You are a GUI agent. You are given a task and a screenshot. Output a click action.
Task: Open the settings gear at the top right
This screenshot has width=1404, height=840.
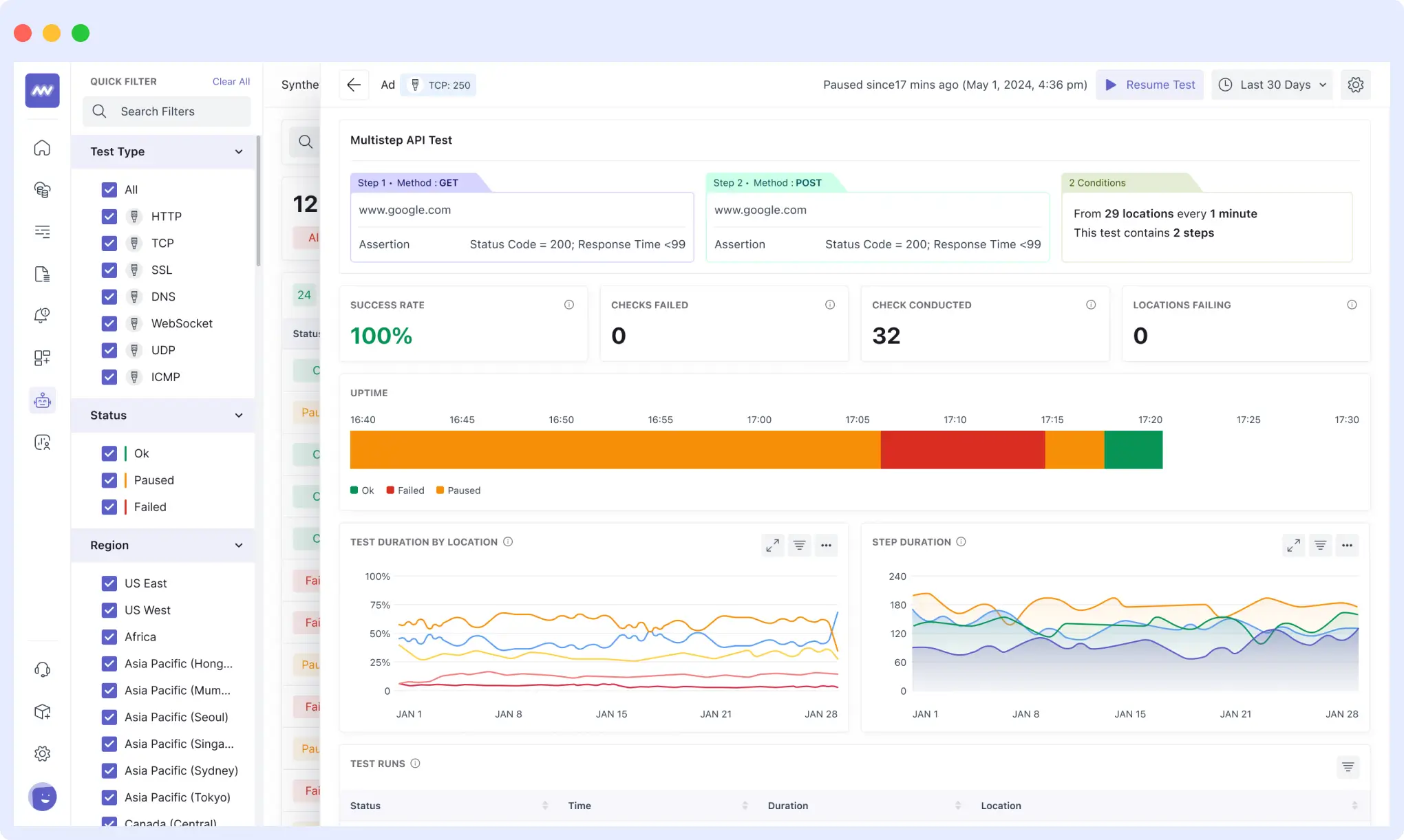point(1355,85)
